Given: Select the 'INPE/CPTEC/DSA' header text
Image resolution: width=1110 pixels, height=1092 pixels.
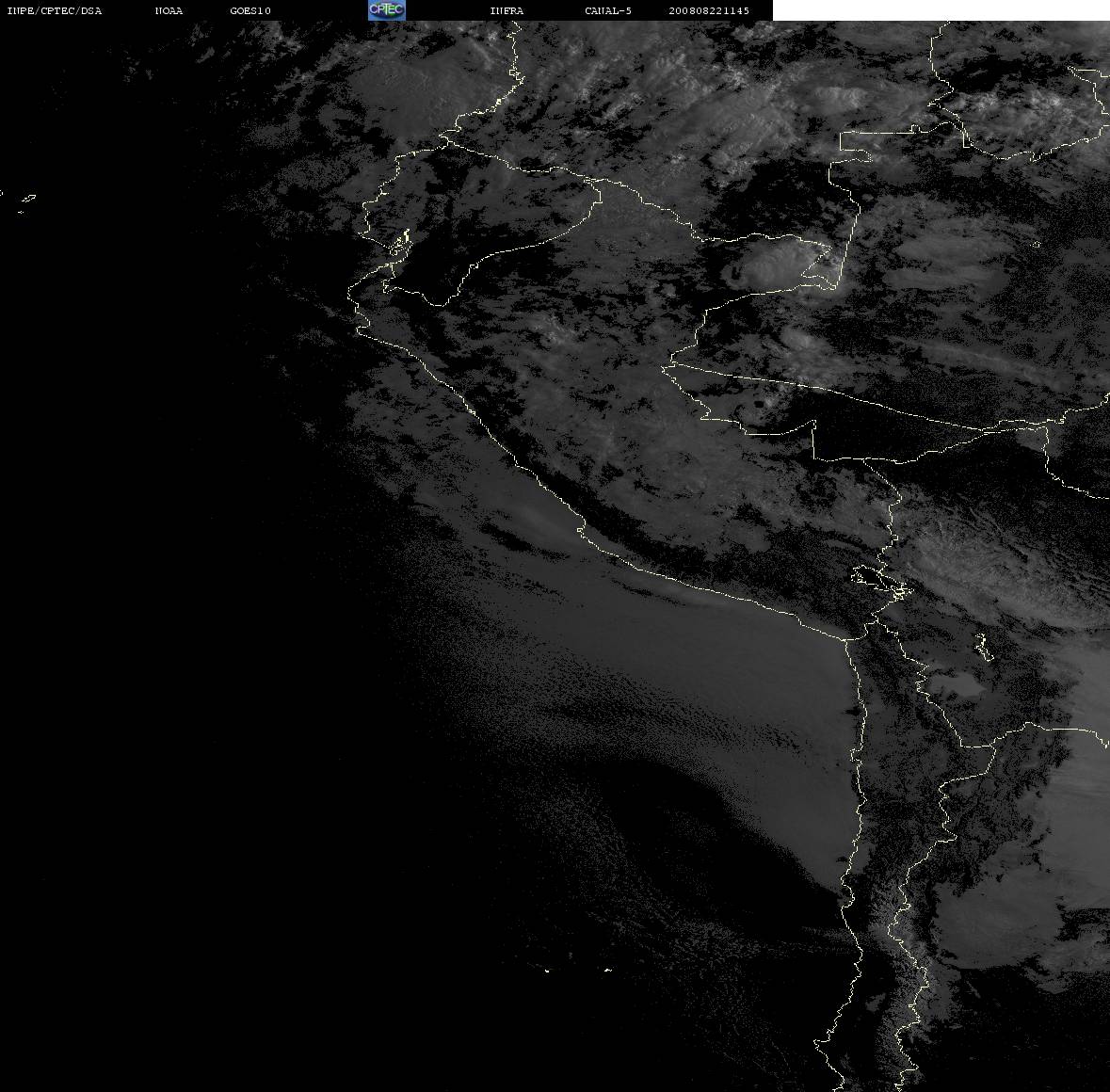Looking at the screenshot, I should pyautogui.click(x=55, y=10).
